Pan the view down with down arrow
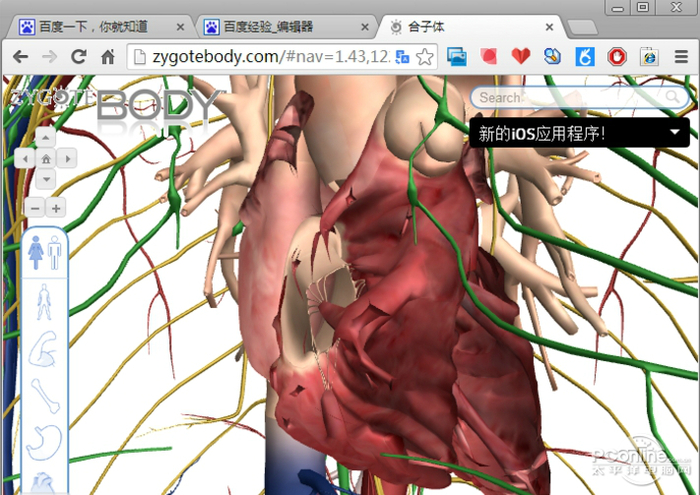This screenshot has width=700, height=495. pyautogui.click(x=46, y=179)
